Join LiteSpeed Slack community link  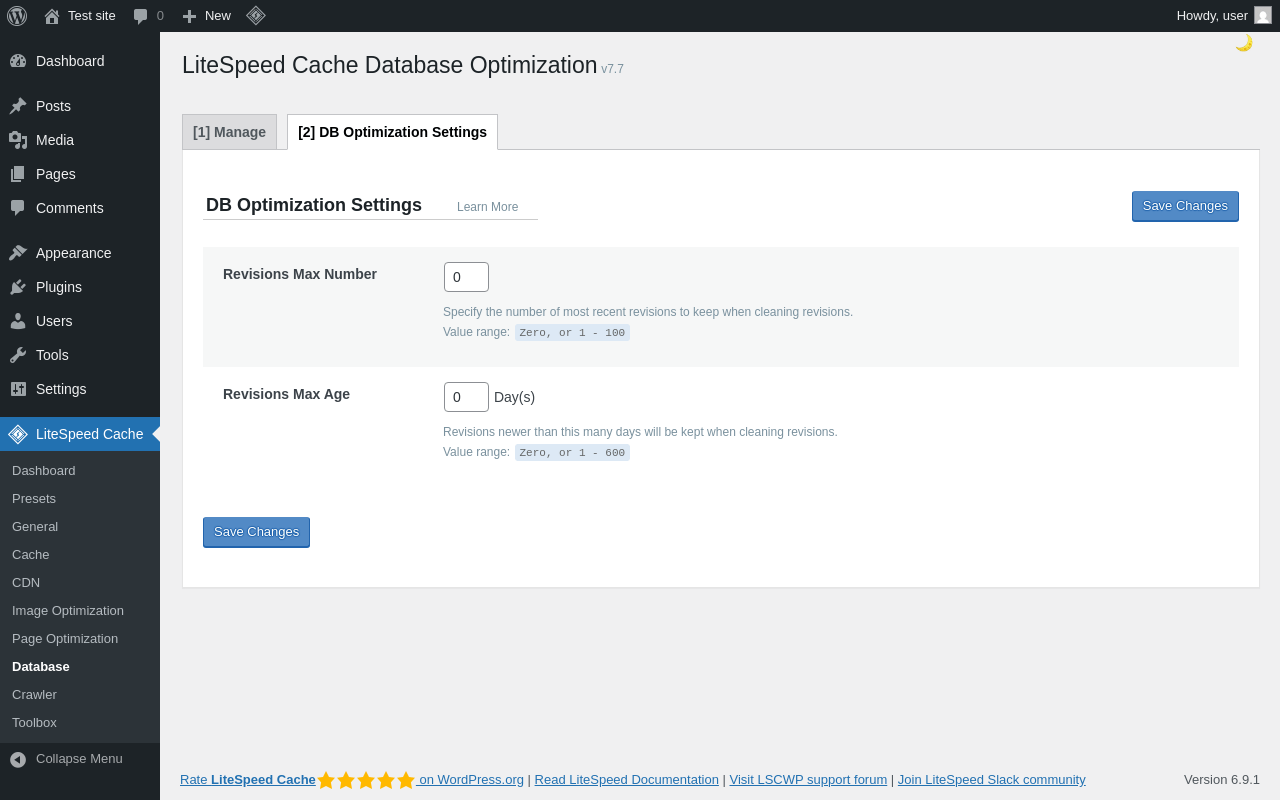click(x=991, y=779)
